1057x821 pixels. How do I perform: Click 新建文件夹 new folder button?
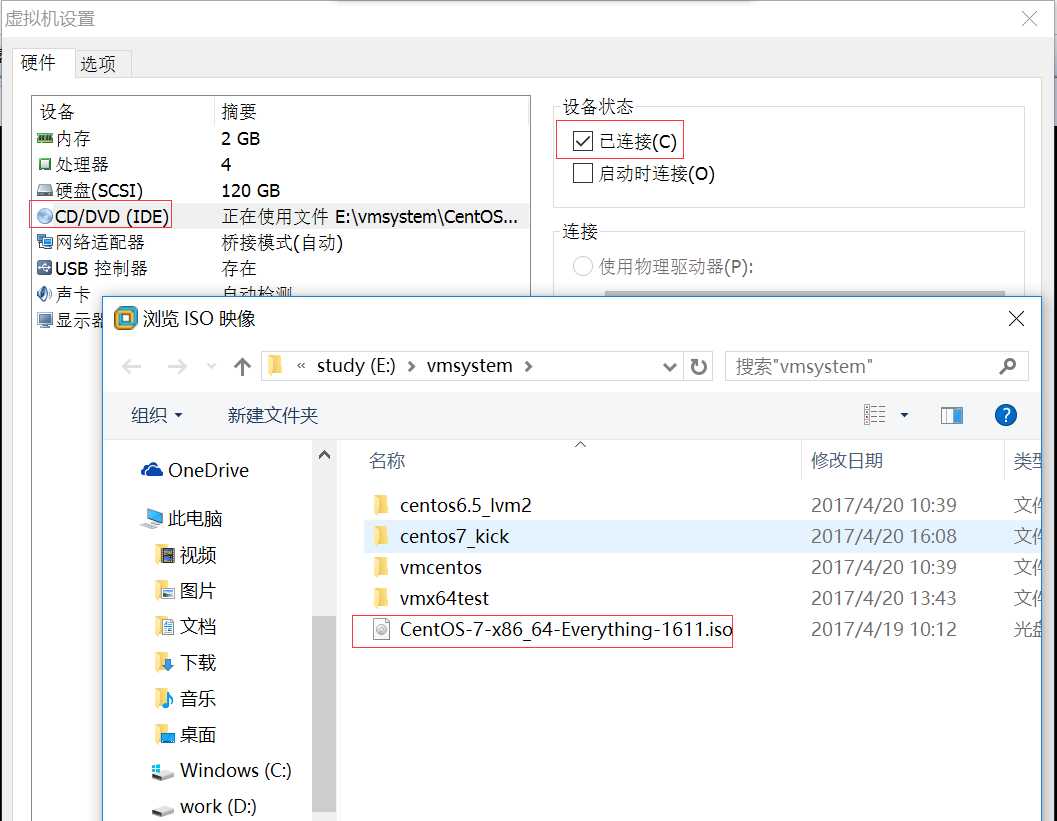[272, 415]
